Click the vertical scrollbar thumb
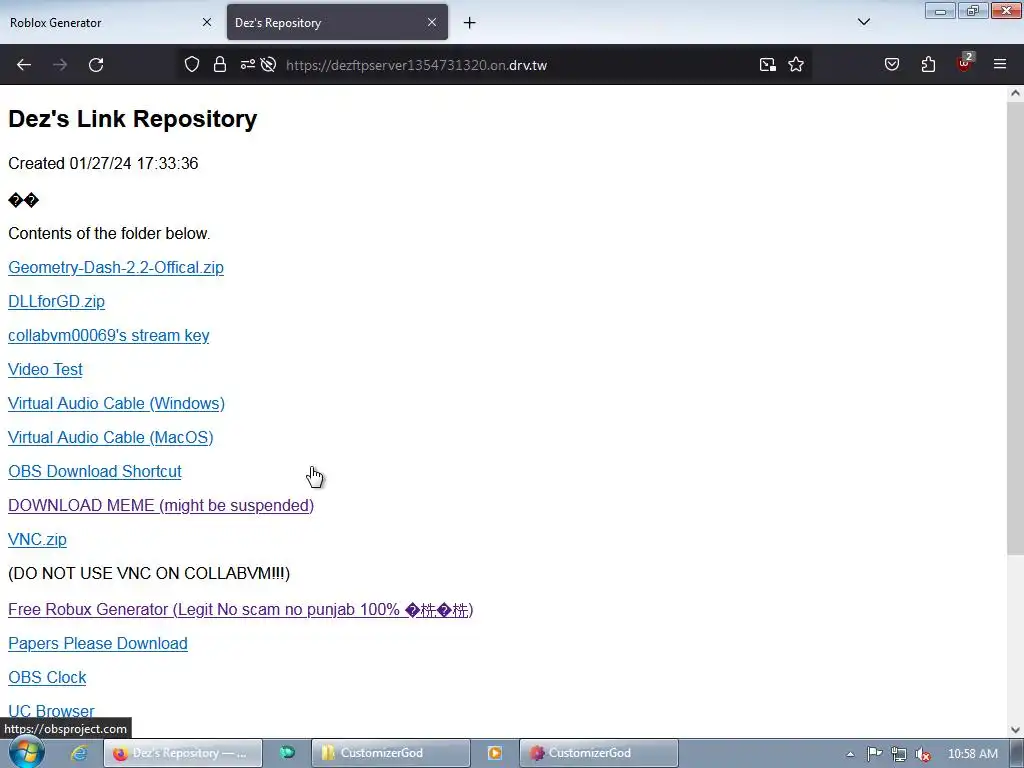The height and width of the screenshot is (768, 1024). (x=1015, y=329)
